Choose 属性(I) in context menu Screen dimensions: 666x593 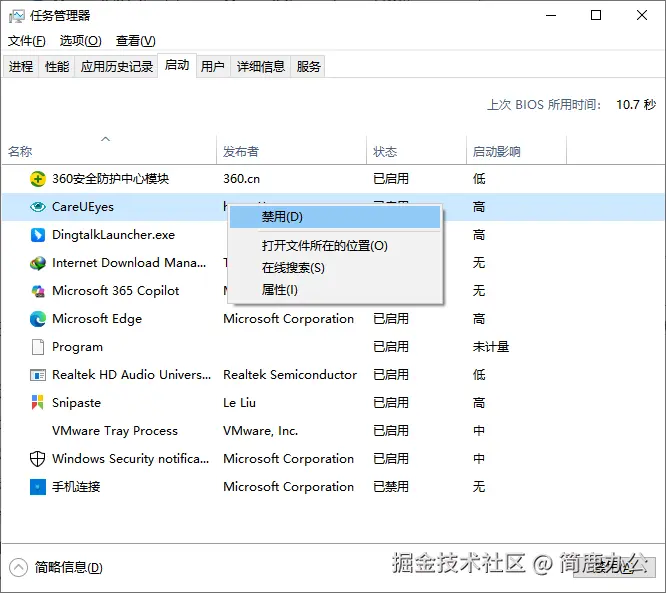tap(335, 290)
